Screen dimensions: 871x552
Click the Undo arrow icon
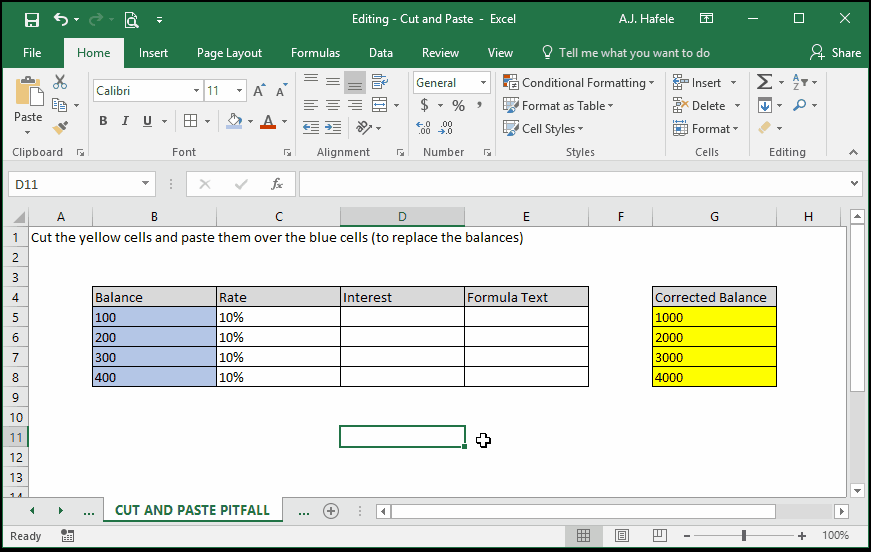[61, 19]
